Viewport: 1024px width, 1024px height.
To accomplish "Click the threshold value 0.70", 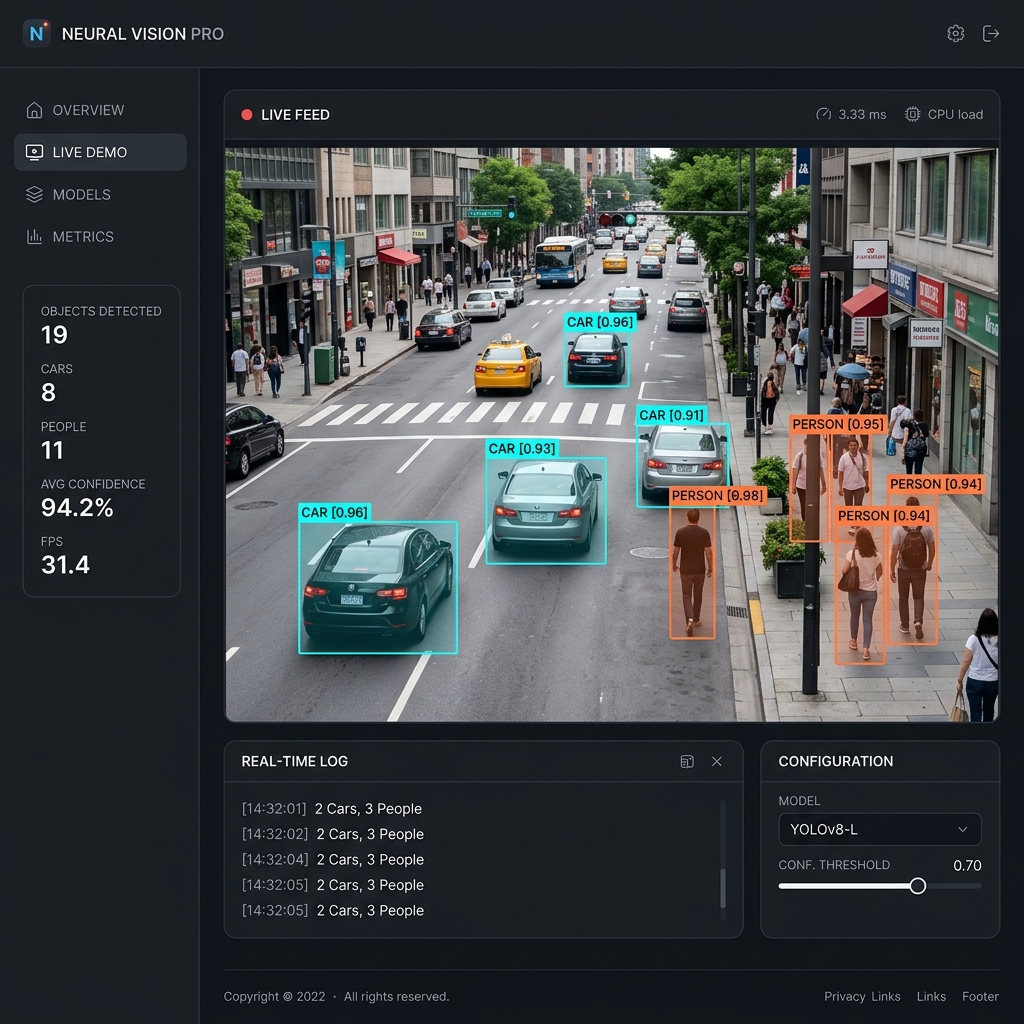I will (x=967, y=865).
